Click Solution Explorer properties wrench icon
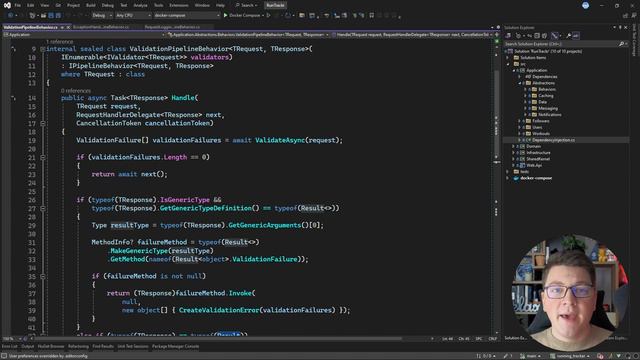This screenshot has width=640, height=360. 568,36
